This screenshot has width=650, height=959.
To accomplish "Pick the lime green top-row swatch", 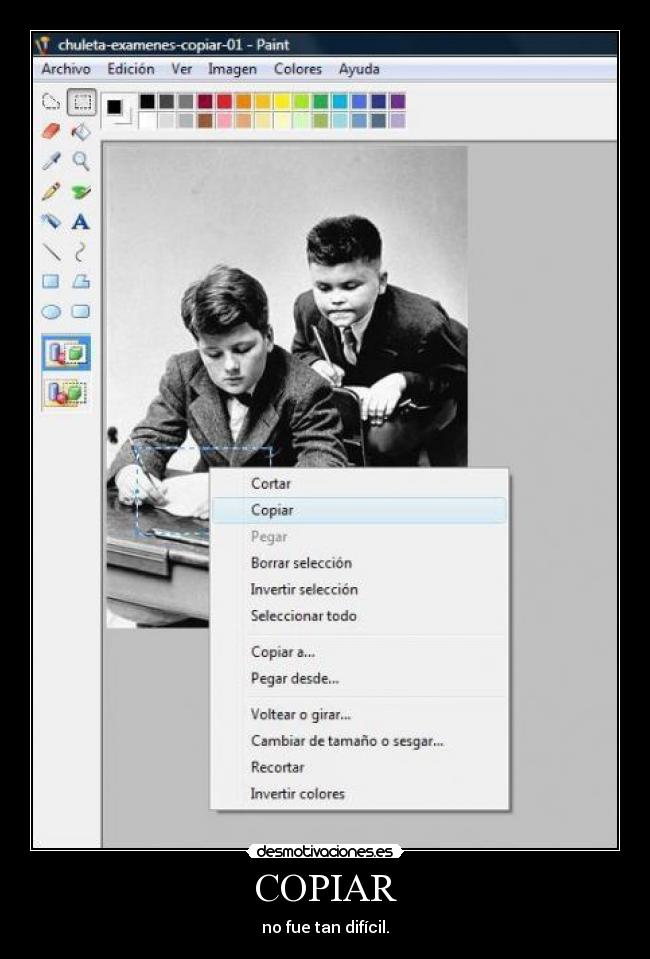I will tap(301, 101).
